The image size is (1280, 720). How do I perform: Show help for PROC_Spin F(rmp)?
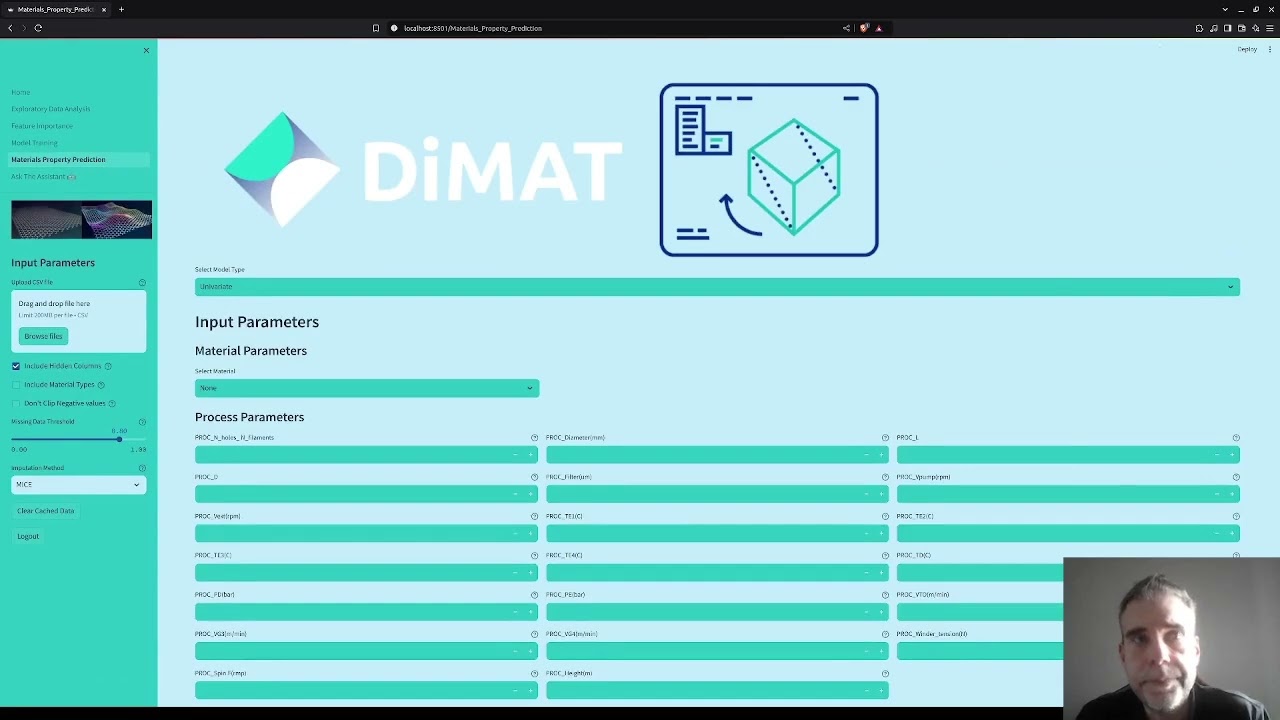click(x=534, y=674)
